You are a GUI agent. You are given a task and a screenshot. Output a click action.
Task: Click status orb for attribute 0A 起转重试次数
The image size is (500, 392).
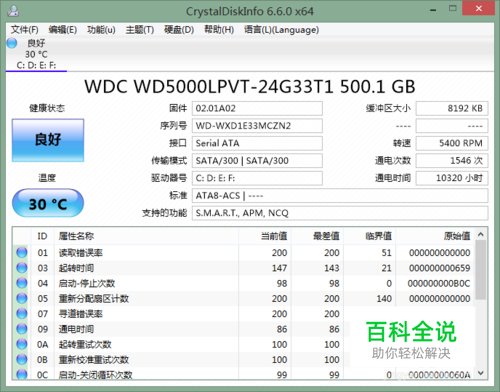click(22, 344)
